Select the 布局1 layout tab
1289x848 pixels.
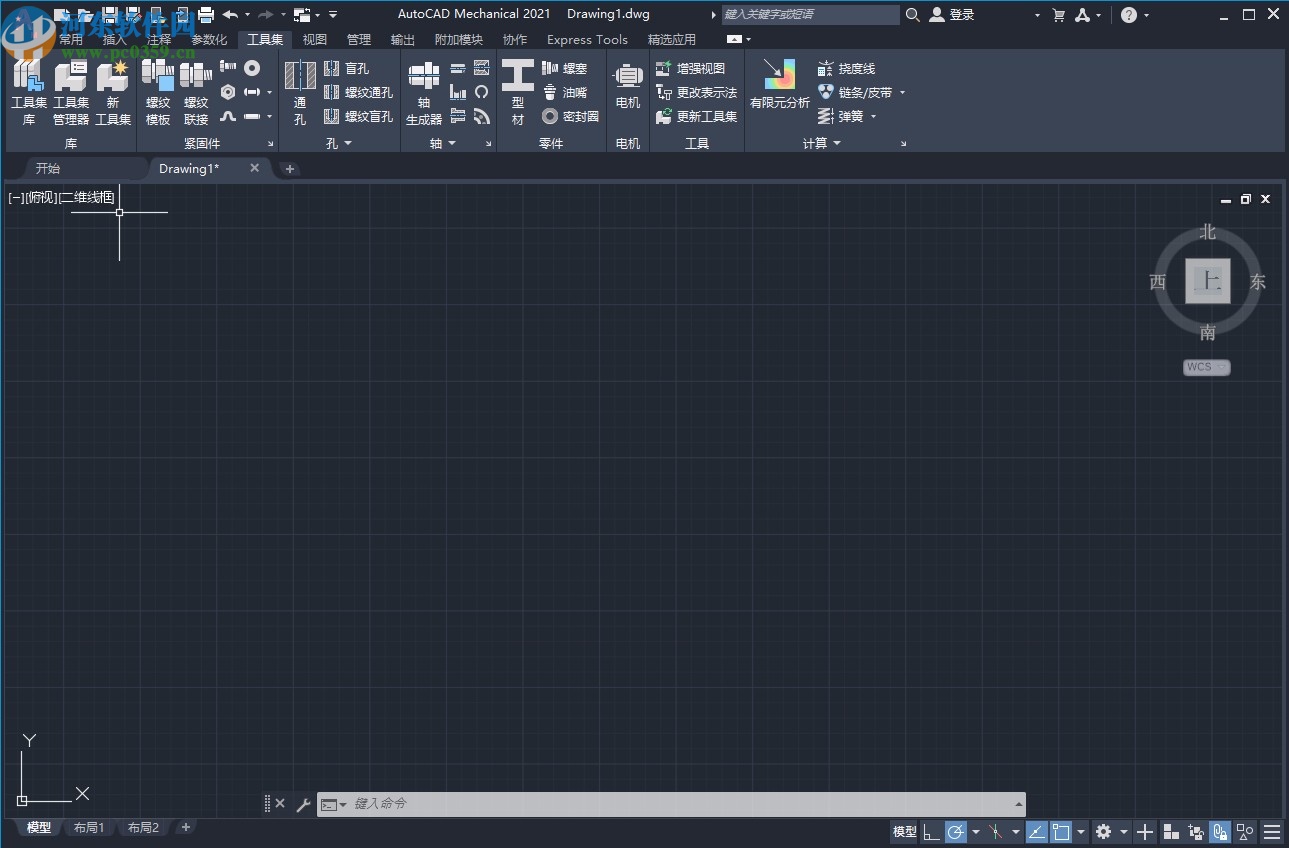(x=89, y=827)
